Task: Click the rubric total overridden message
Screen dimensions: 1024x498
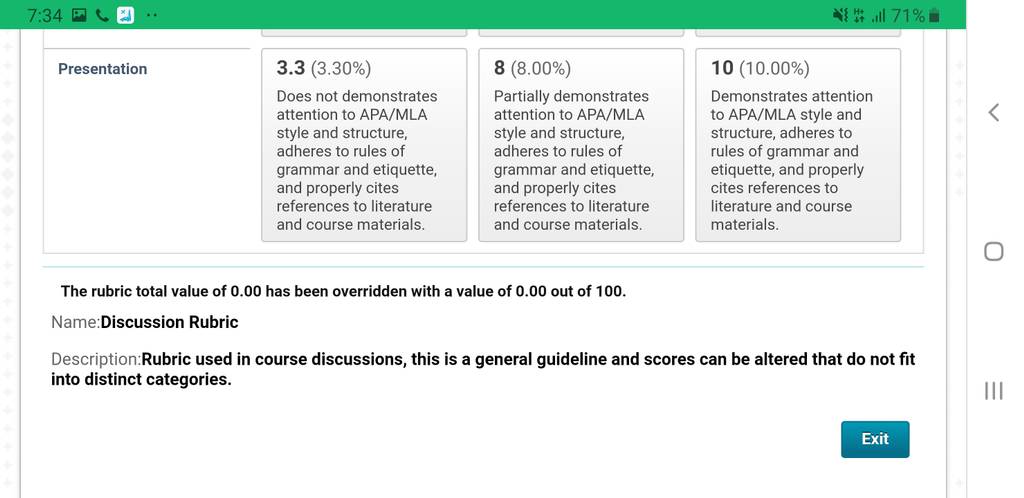Action: click(344, 291)
